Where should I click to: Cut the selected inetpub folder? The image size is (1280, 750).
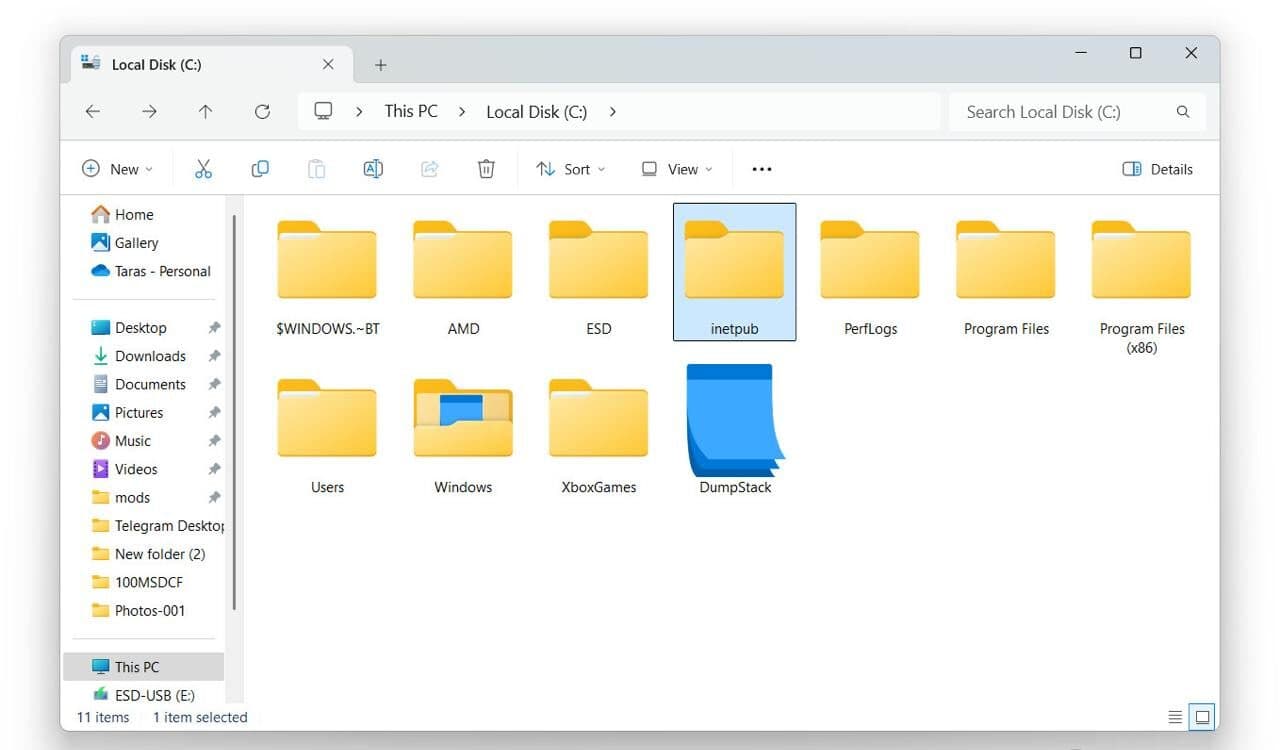204,168
